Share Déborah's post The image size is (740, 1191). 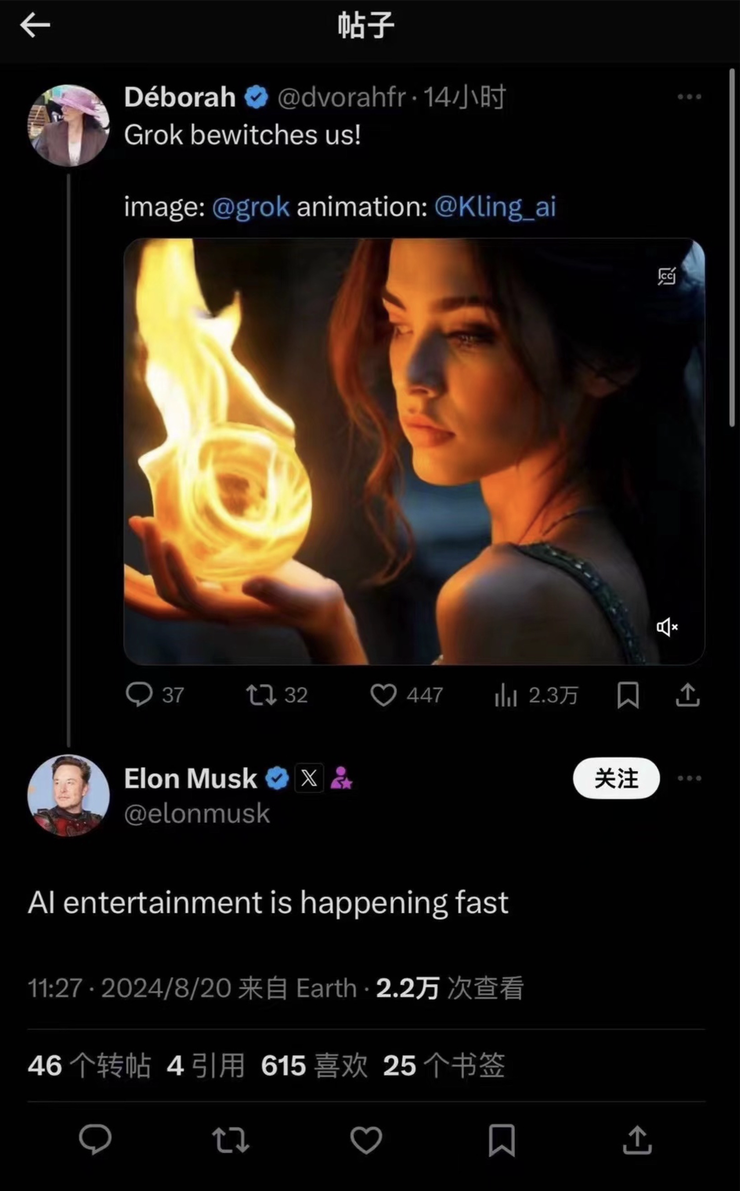(687, 694)
